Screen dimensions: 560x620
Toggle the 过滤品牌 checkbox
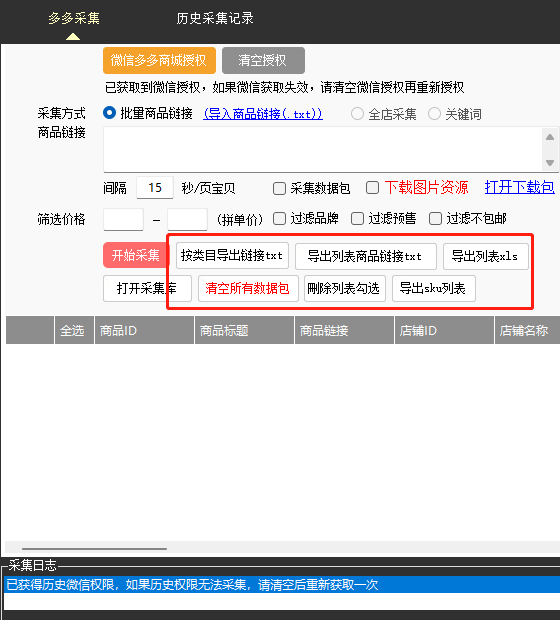279,218
